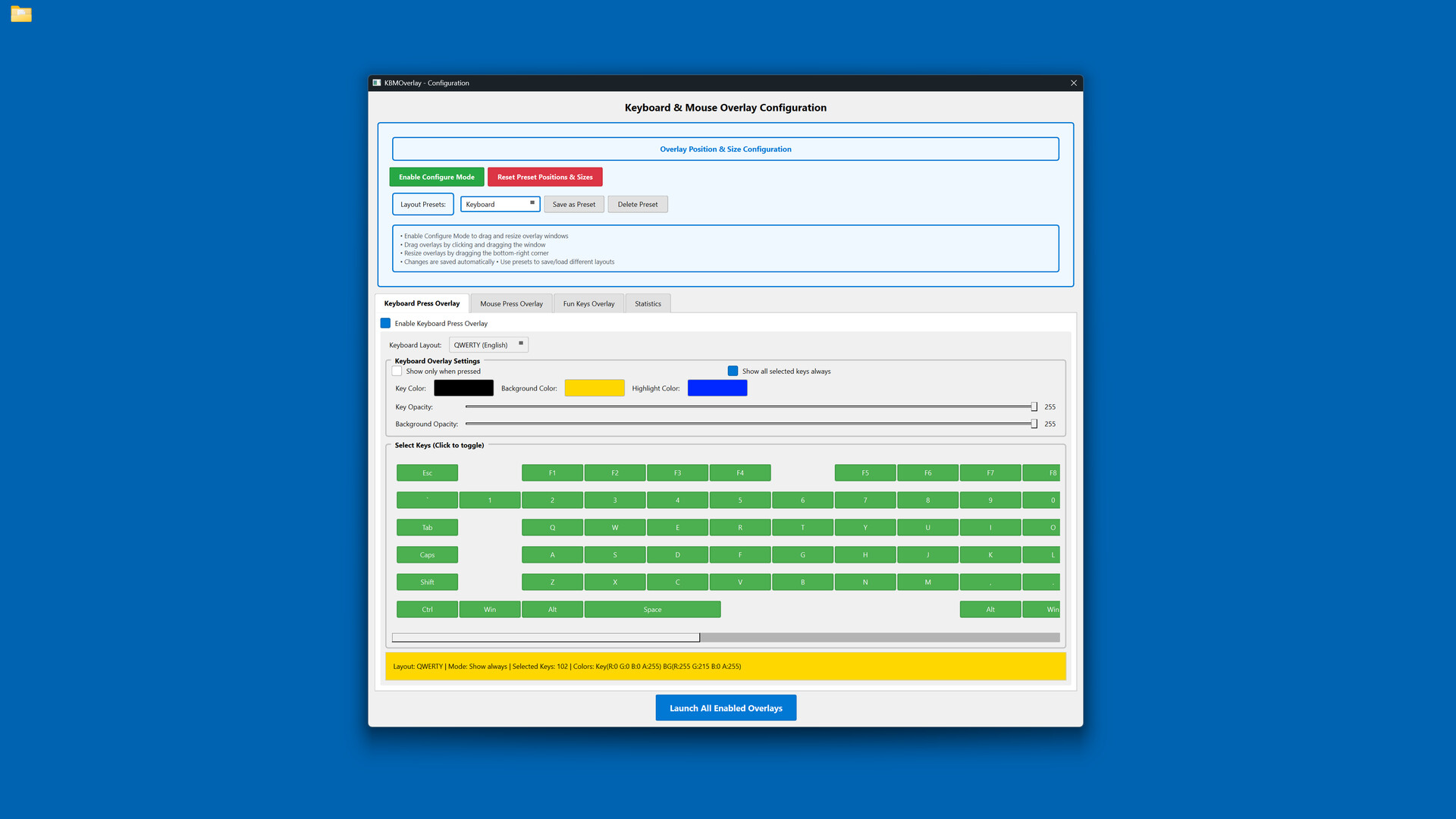Open the desktop folder icon

pos(21,14)
